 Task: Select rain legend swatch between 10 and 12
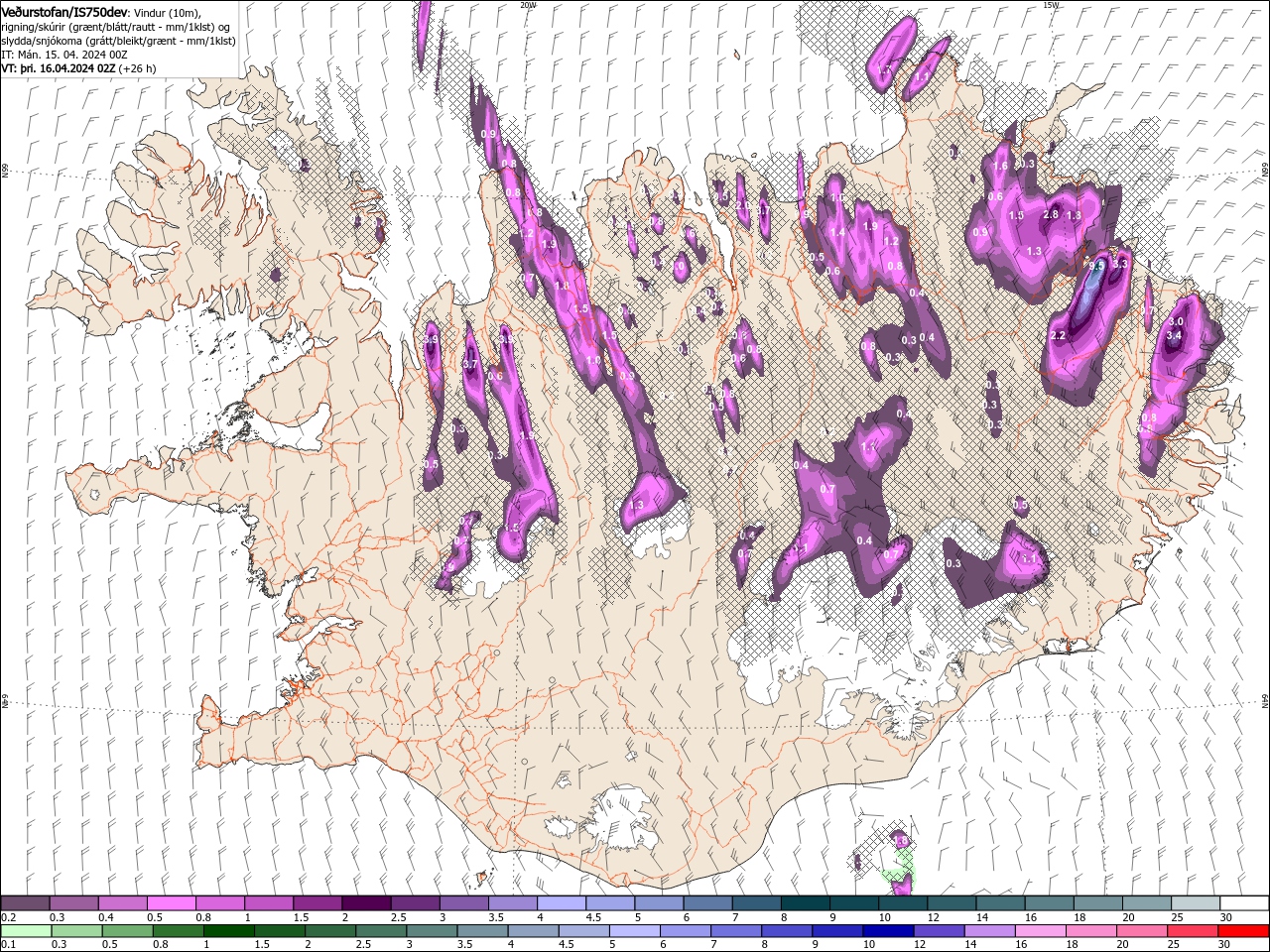891,931
